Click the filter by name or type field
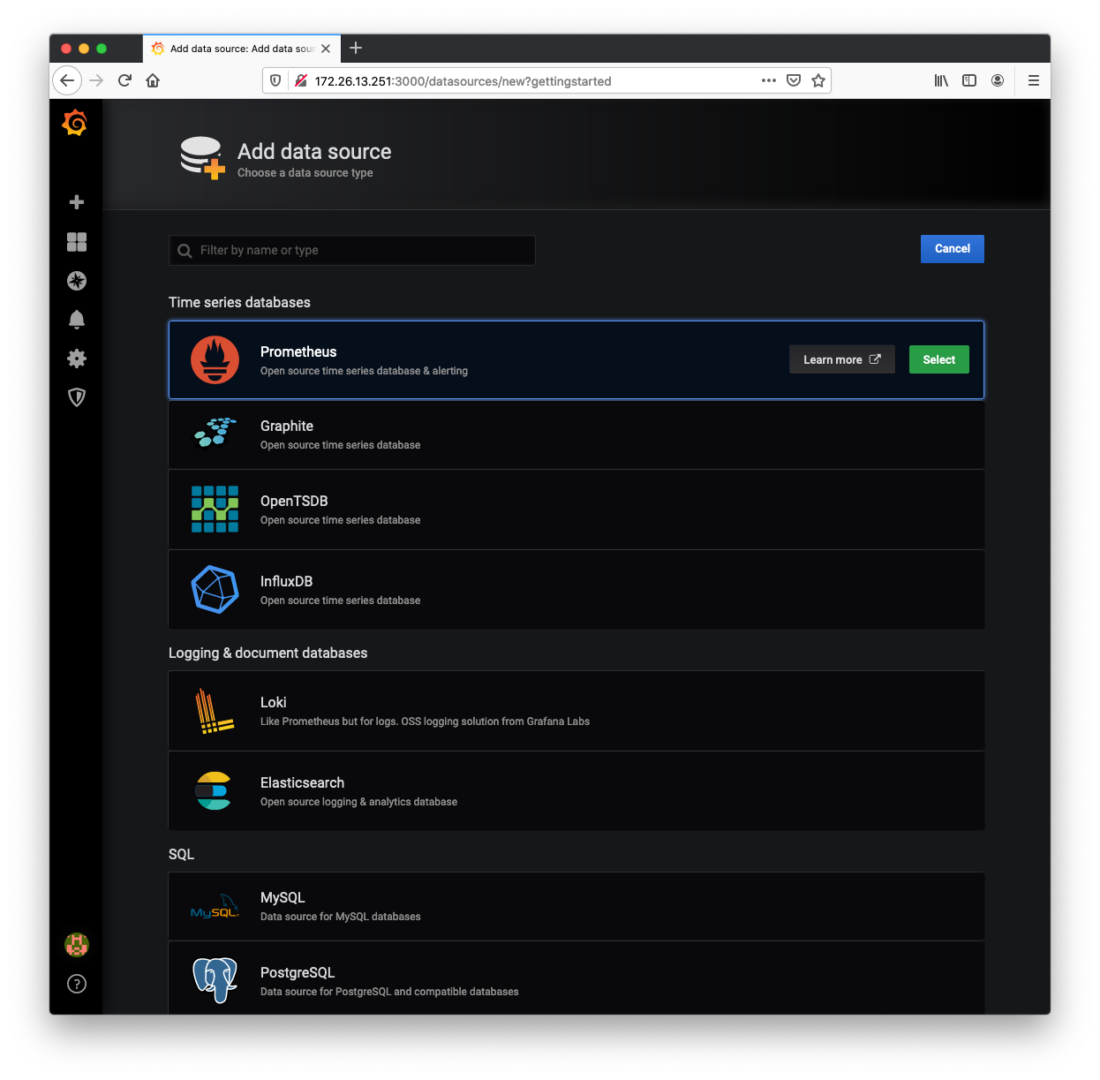The image size is (1100, 1080). click(x=352, y=249)
